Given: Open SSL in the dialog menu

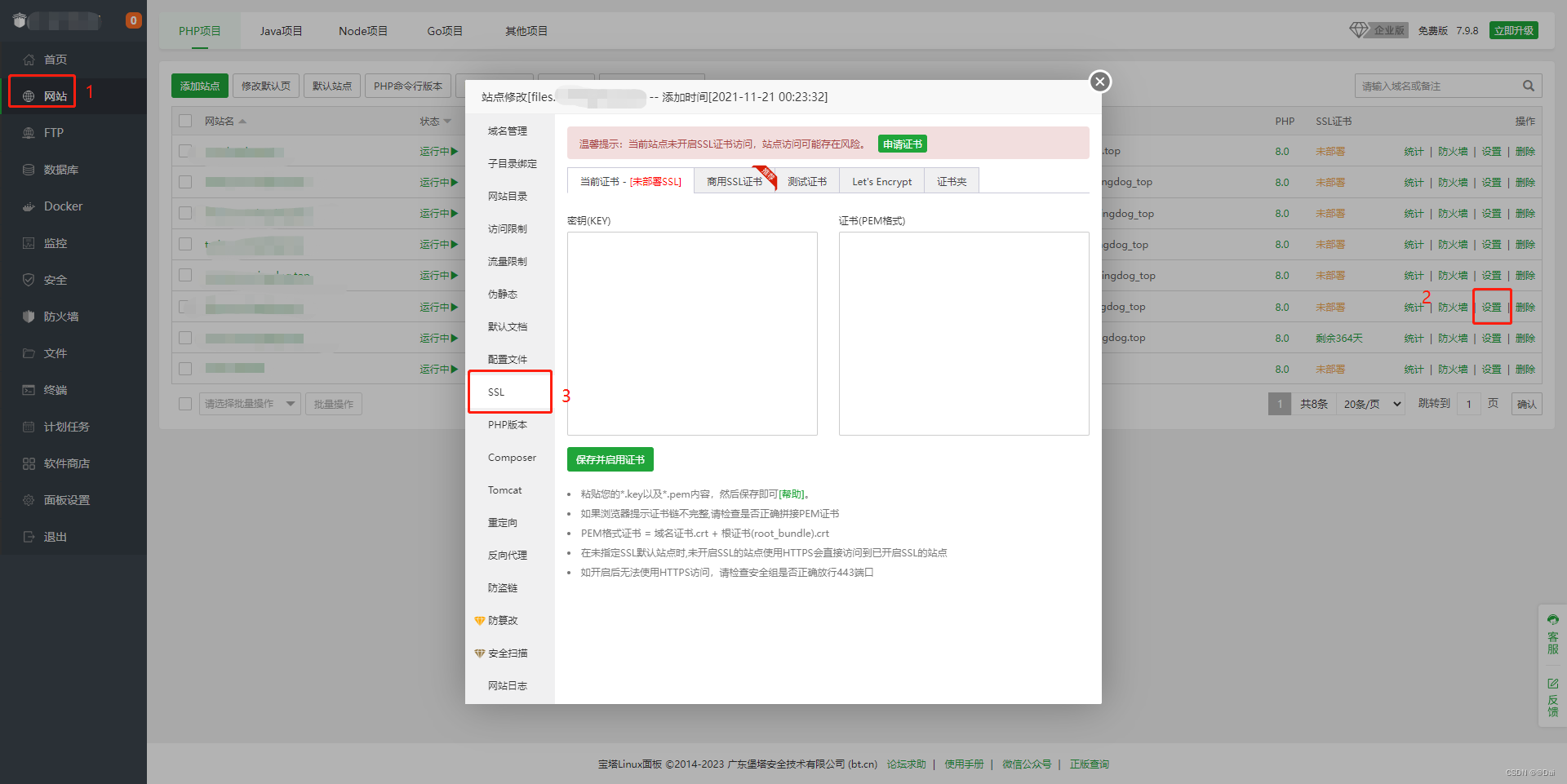Looking at the screenshot, I should click(x=510, y=392).
